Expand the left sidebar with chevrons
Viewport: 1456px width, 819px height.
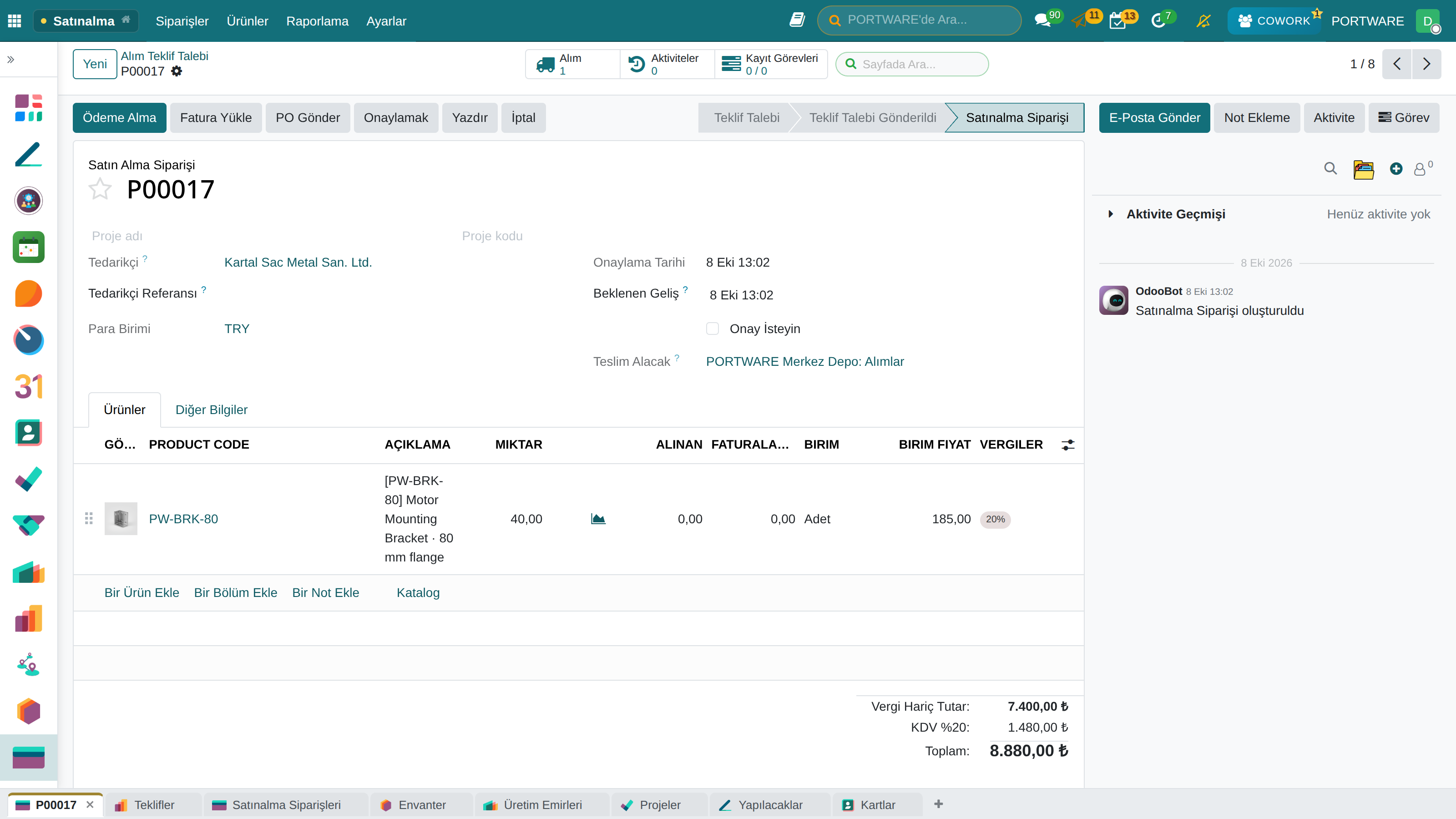(11, 59)
